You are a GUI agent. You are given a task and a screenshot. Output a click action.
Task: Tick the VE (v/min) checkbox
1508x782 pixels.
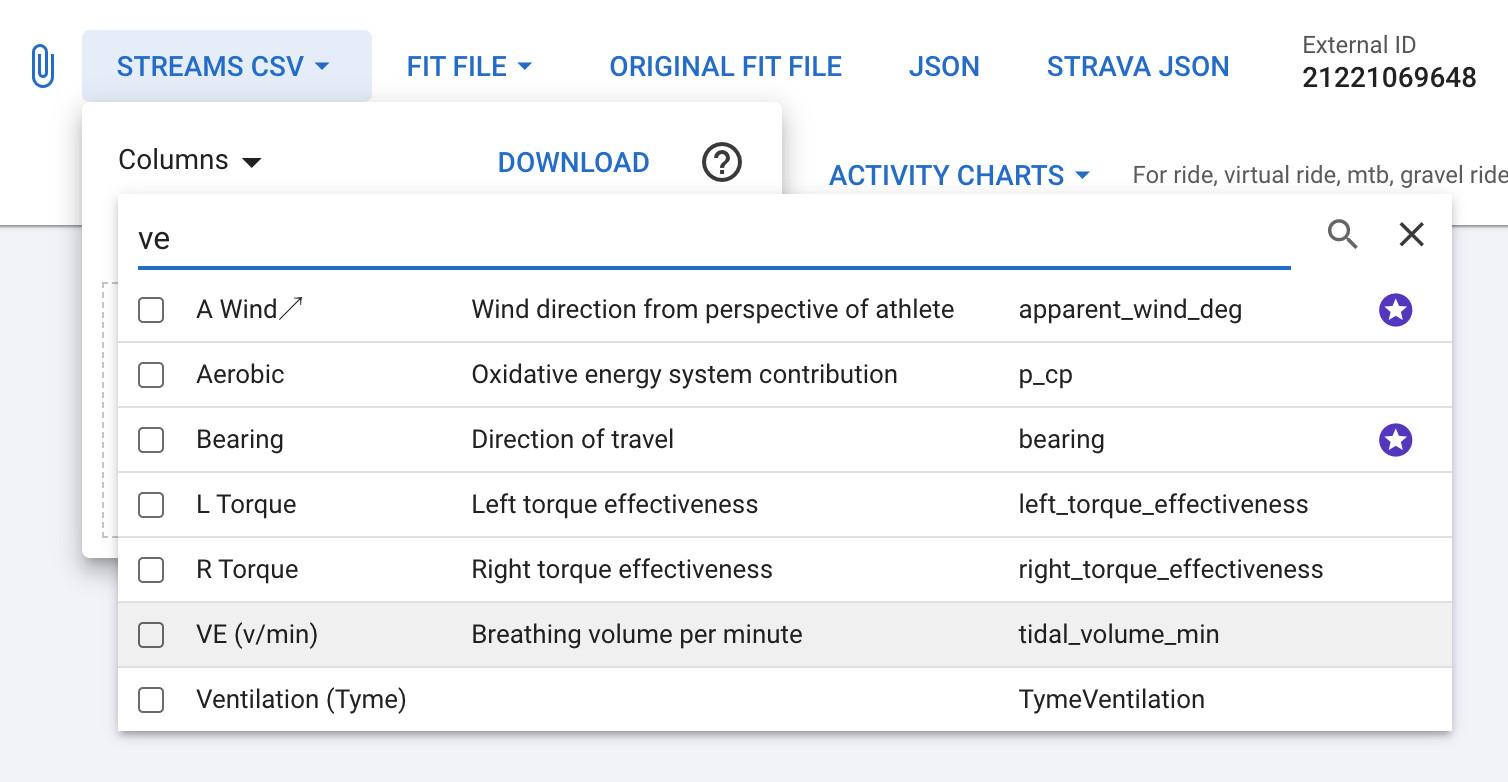pos(151,635)
